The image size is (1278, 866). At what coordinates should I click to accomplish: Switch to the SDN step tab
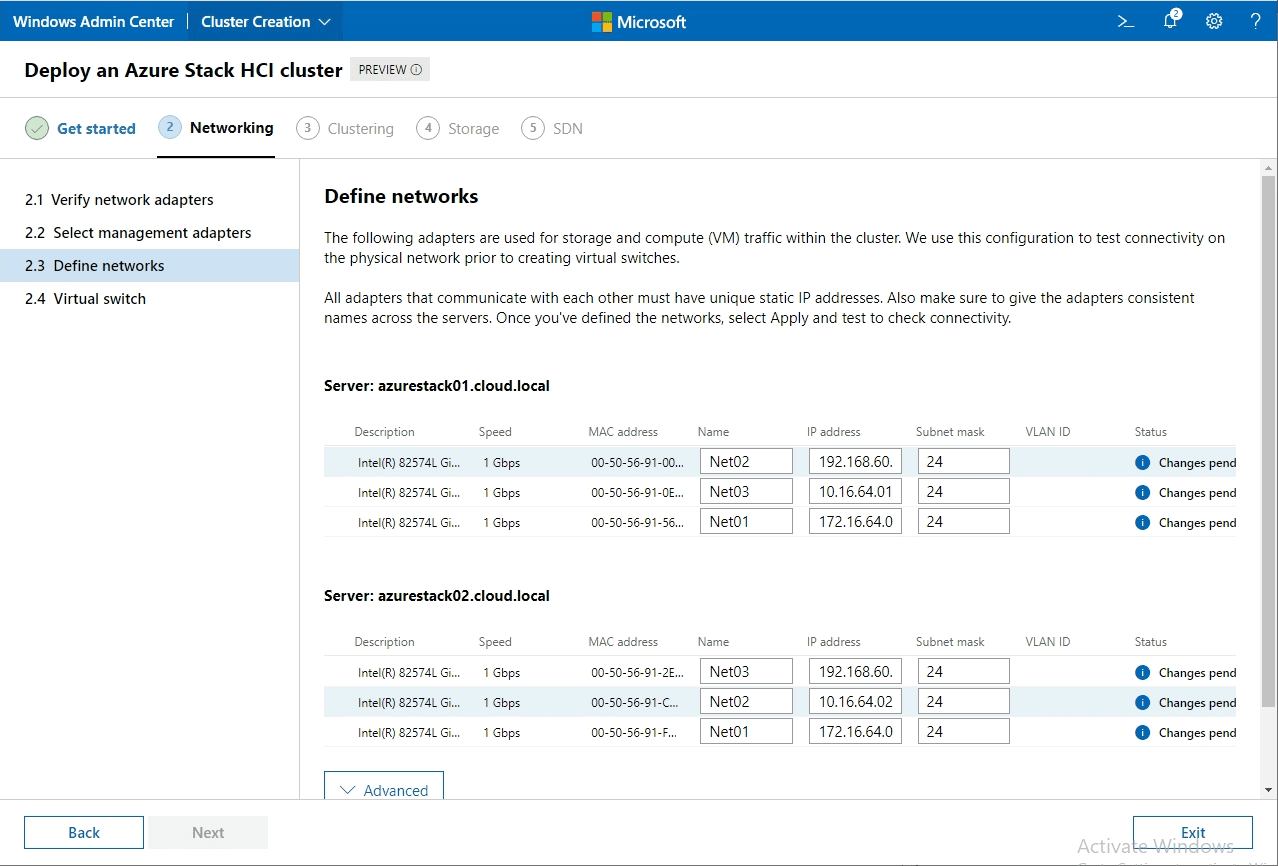tap(552, 128)
